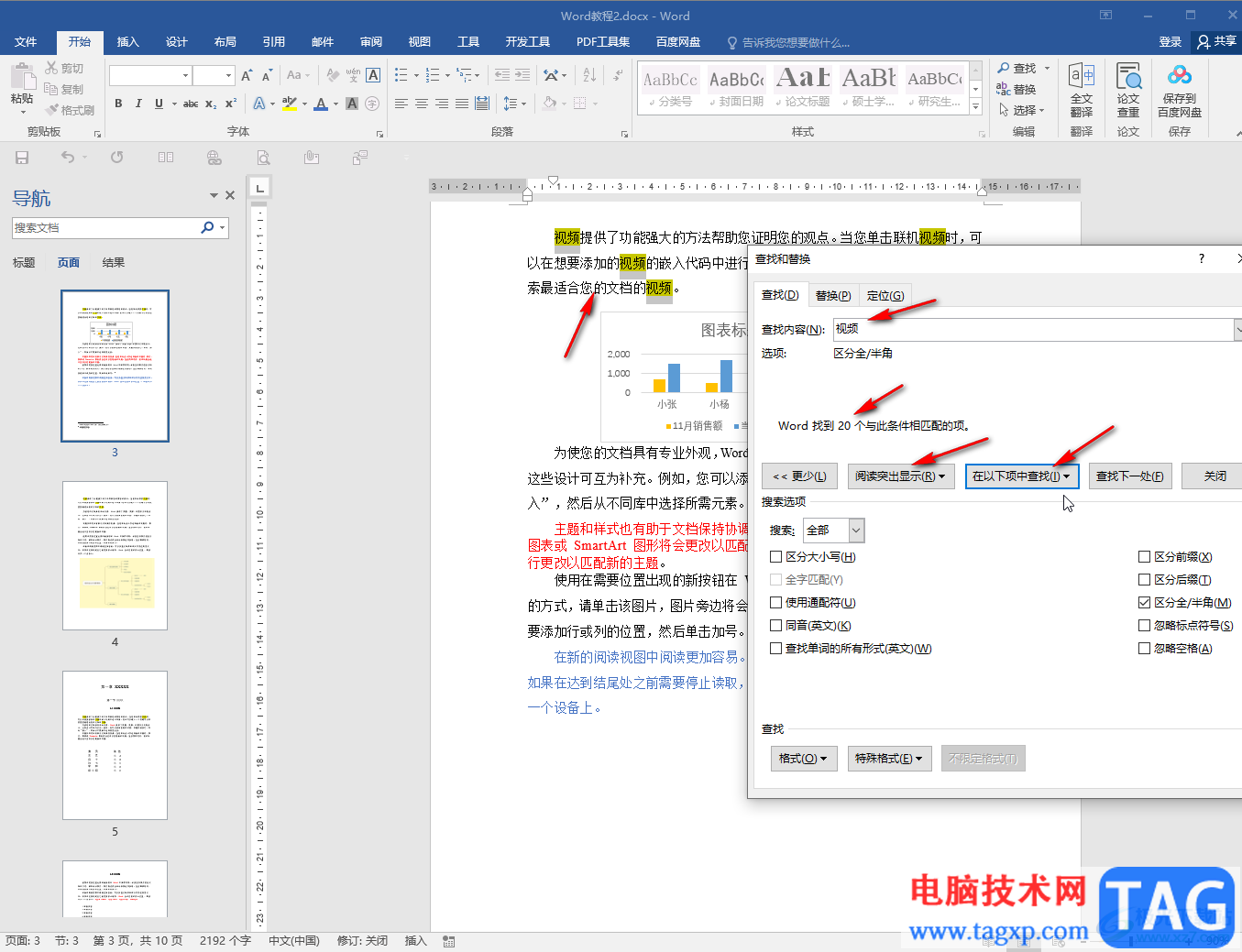Switch to the 定位 tab in dialog

coord(885,296)
